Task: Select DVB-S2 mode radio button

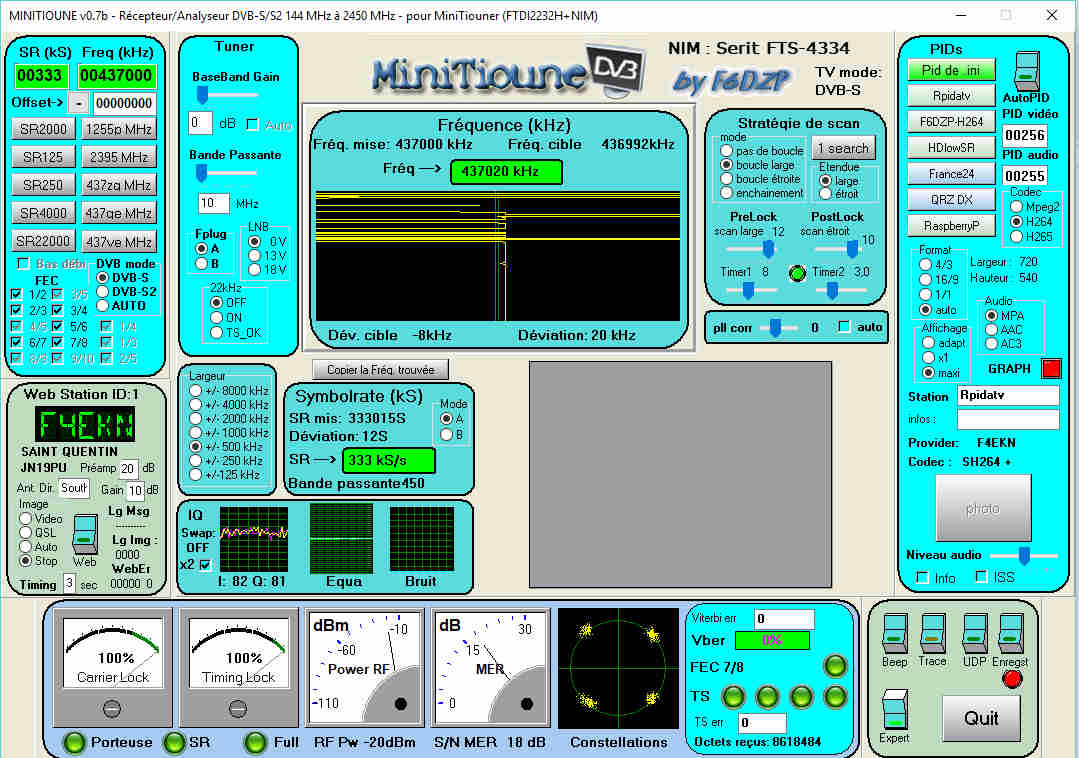Action: click(x=103, y=292)
